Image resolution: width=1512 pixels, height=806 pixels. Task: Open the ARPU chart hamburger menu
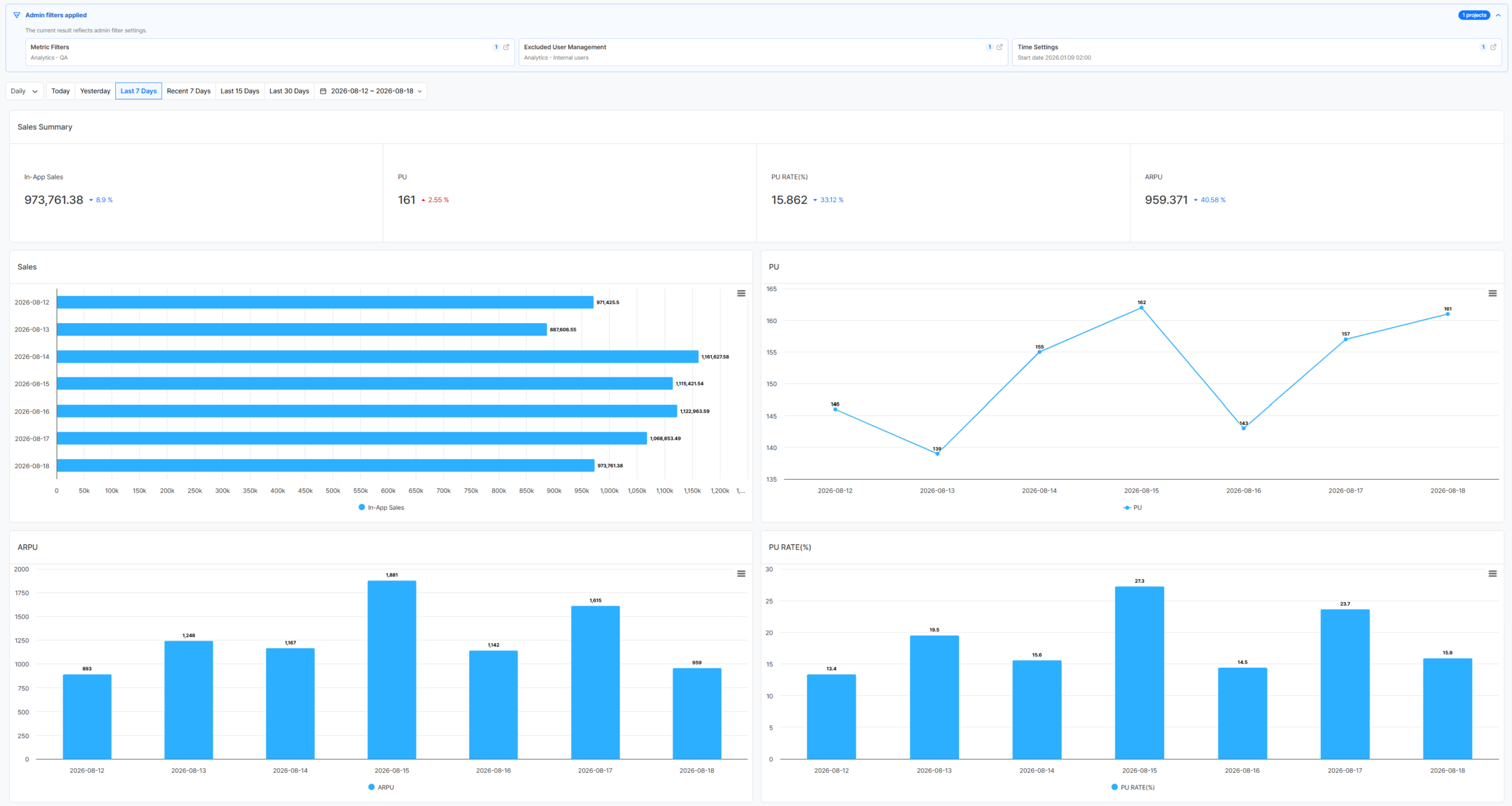[x=741, y=574]
